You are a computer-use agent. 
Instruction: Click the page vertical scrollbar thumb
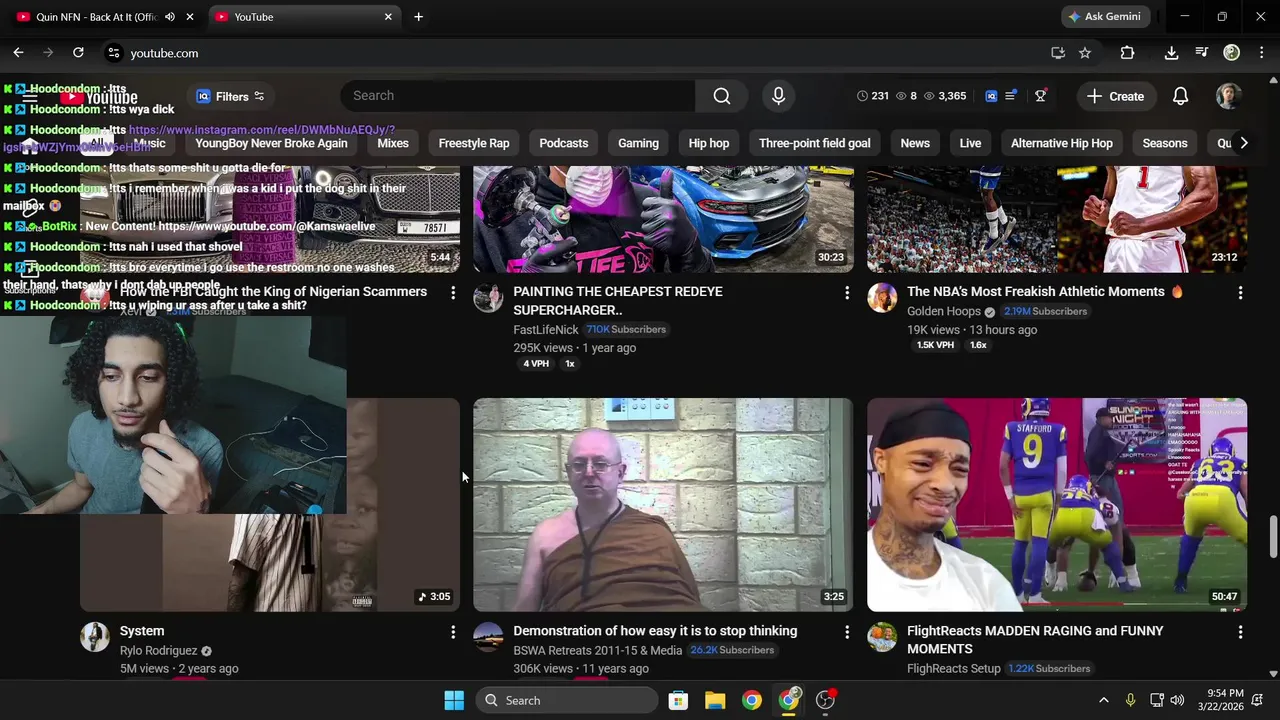click(x=1273, y=537)
